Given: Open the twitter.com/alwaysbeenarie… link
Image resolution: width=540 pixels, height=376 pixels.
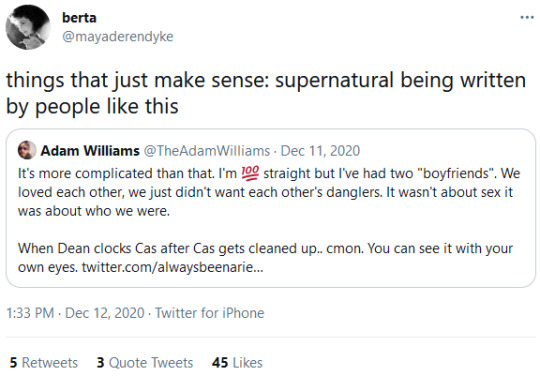Looking at the screenshot, I should [173, 267].
